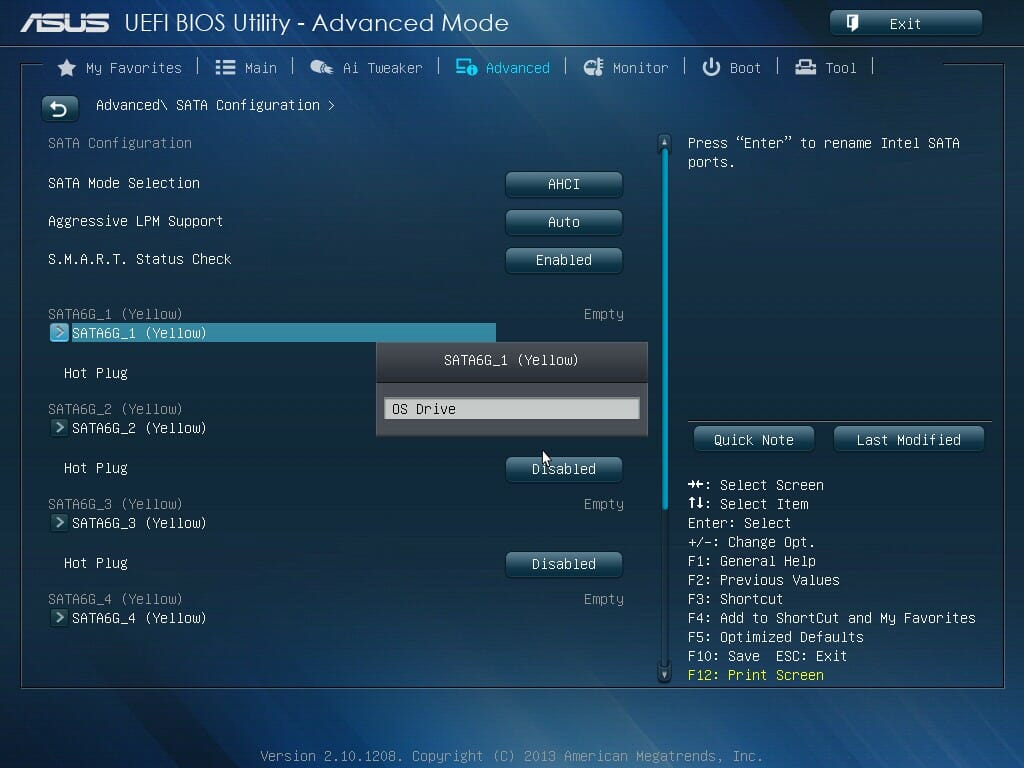Viewport: 1024px width, 768px height.
Task: Select the highlighted SATA6G_1 (Yellow) row
Action: coord(272,332)
